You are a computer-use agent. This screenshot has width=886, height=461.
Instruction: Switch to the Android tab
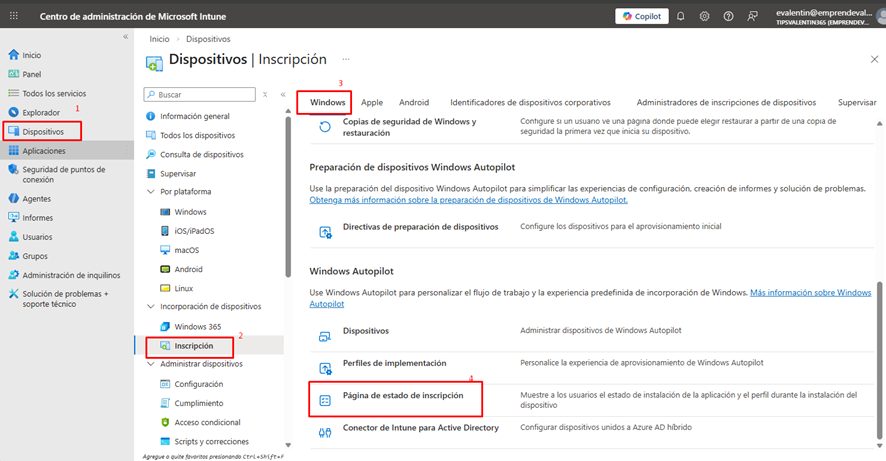coord(414,102)
